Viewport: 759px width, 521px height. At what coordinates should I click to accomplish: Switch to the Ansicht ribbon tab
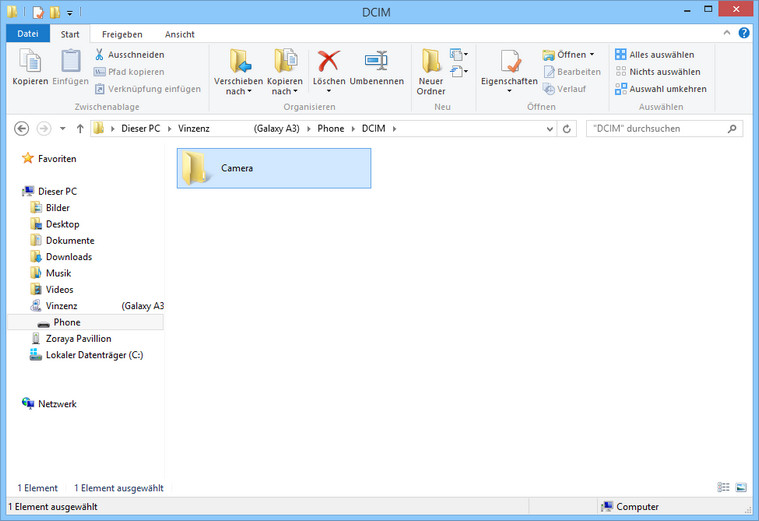(180, 34)
